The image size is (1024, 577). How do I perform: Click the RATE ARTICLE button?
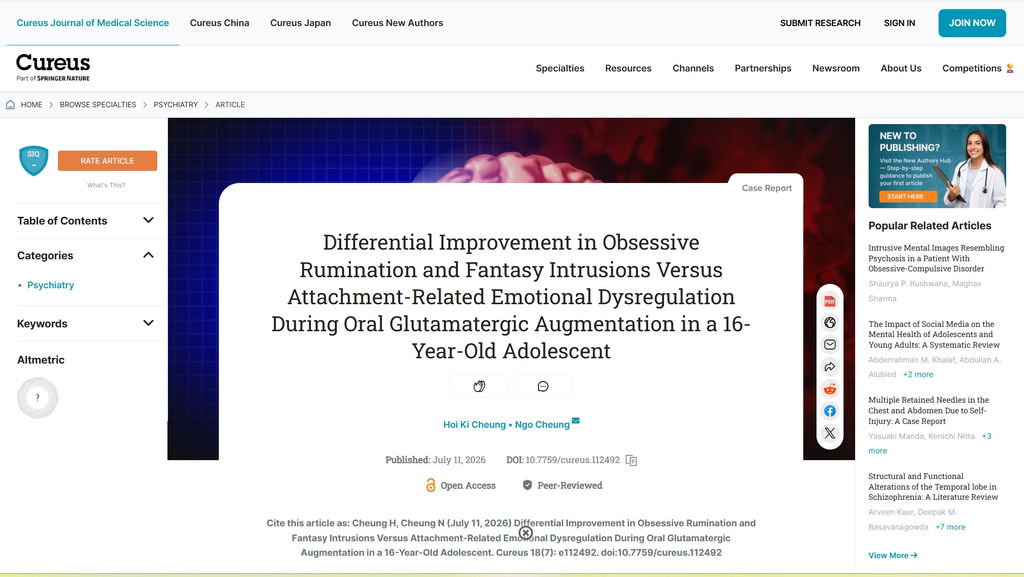pyautogui.click(x=107, y=161)
